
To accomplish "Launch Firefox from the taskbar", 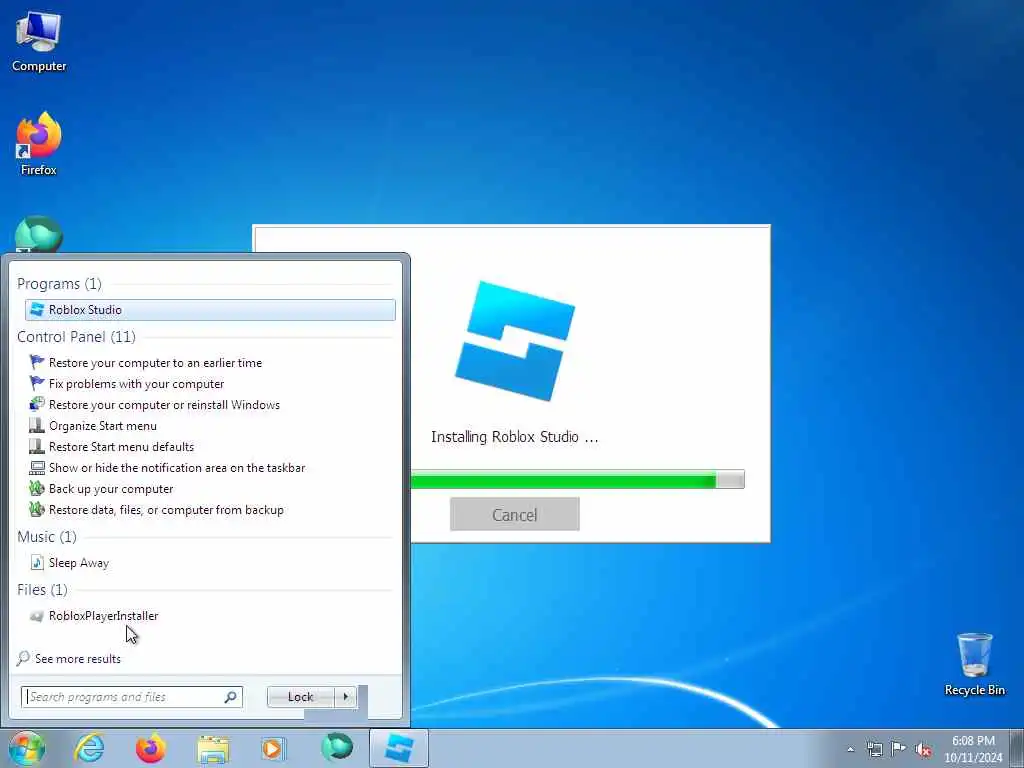I will 150,748.
